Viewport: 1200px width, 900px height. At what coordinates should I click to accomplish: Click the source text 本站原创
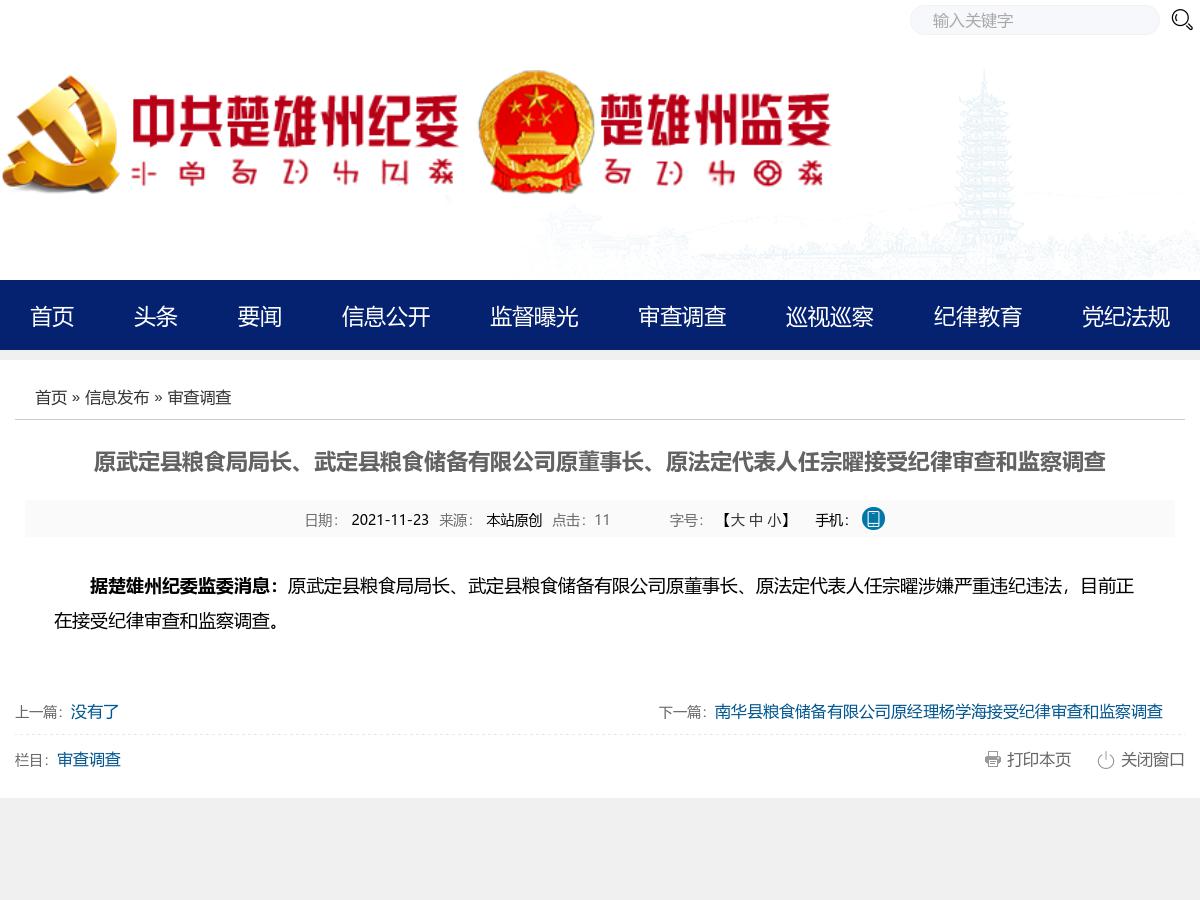514,520
